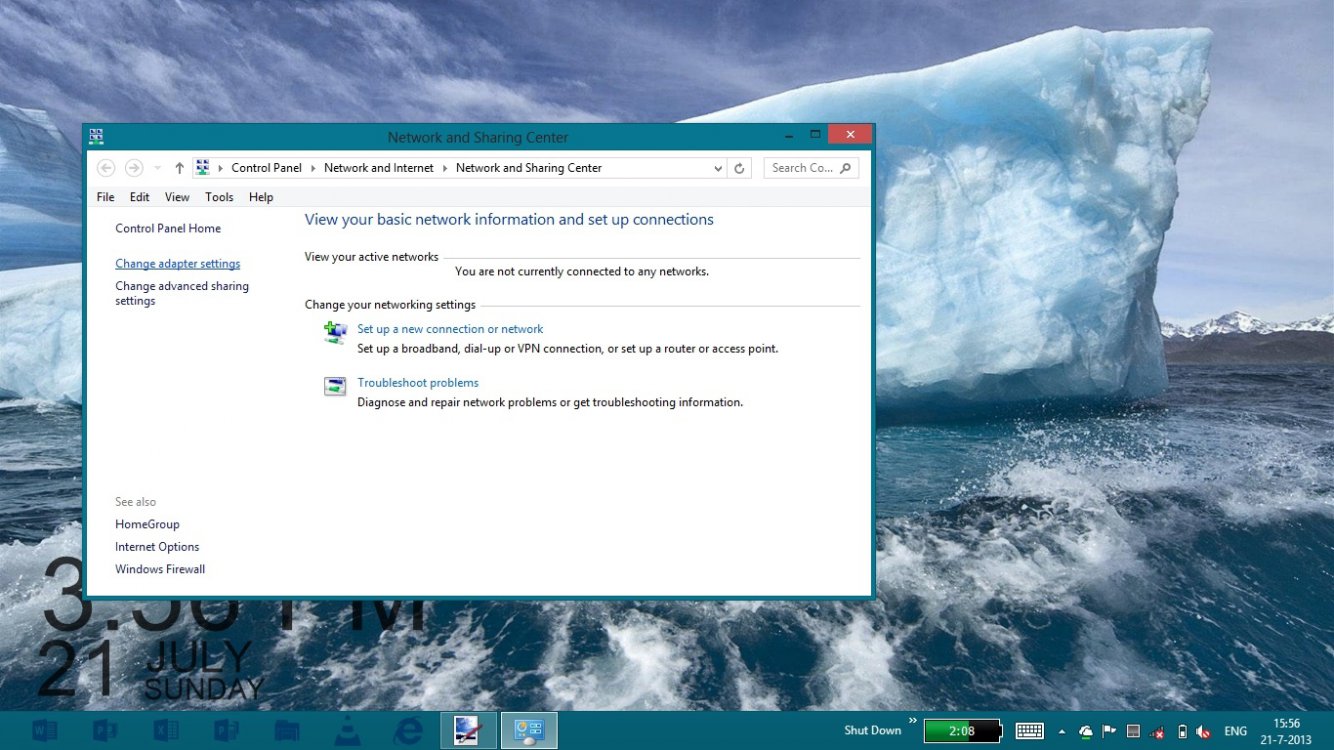Open File Explorer from the taskbar
This screenshot has width=1334, height=750.
click(x=287, y=731)
